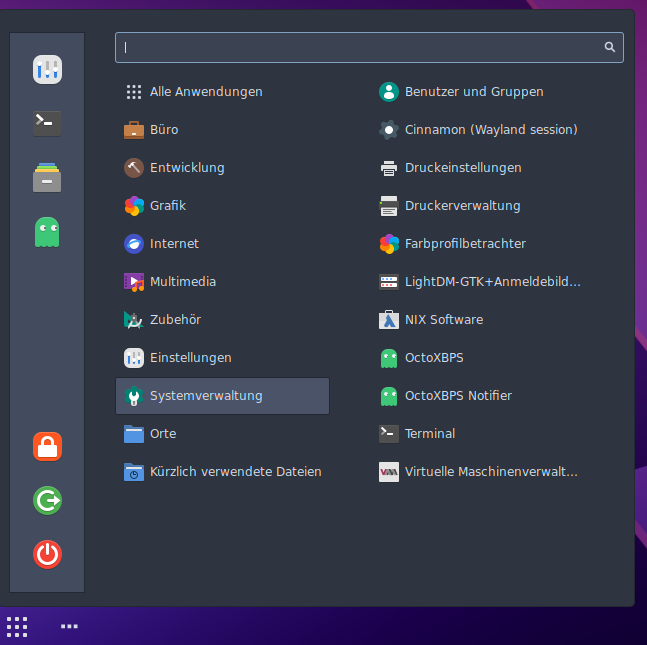The height and width of the screenshot is (645, 647).
Task: Click the search magnifier icon
Action: (x=609, y=47)
